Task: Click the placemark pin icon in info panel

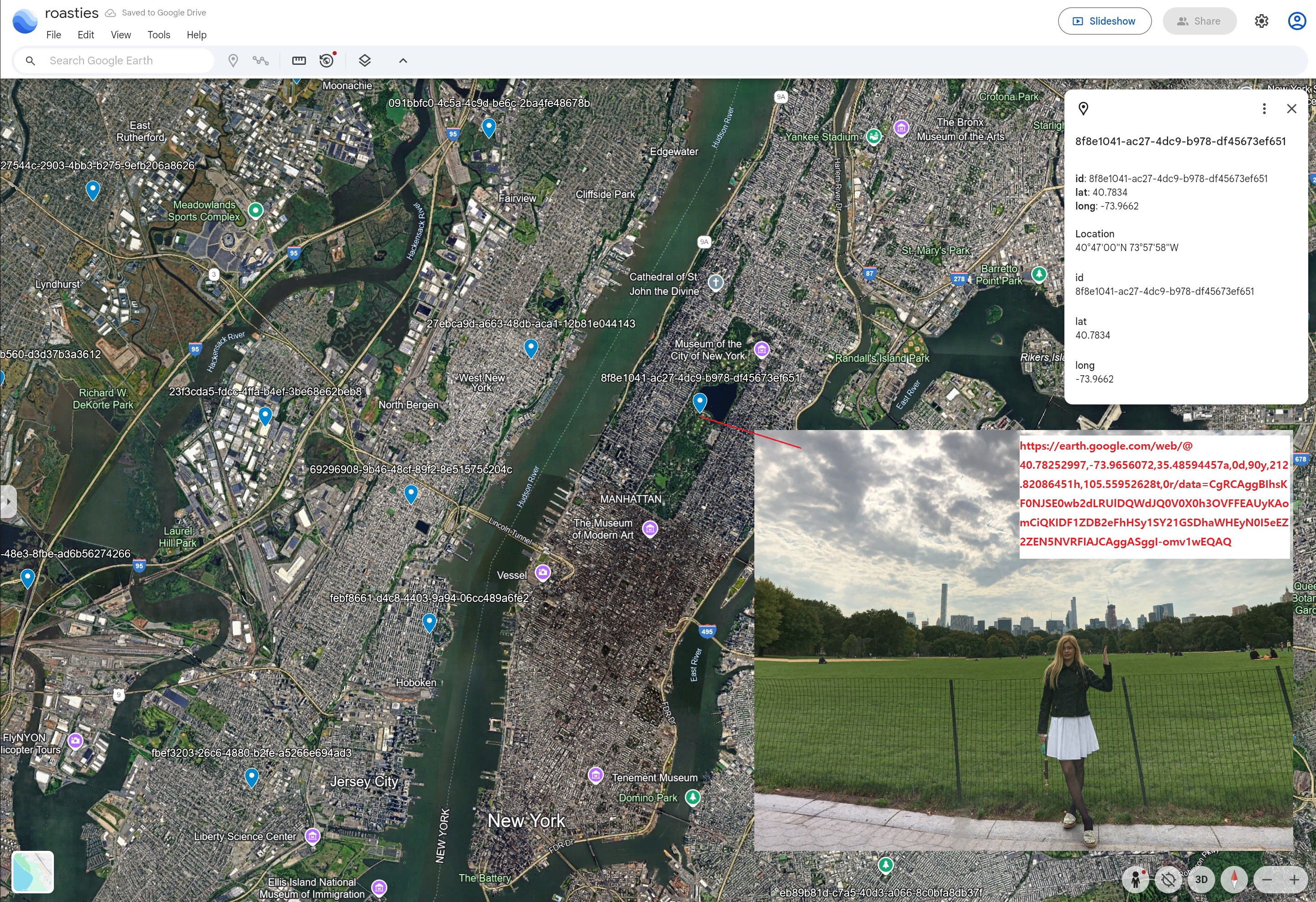Action: tap(1083, 109)
